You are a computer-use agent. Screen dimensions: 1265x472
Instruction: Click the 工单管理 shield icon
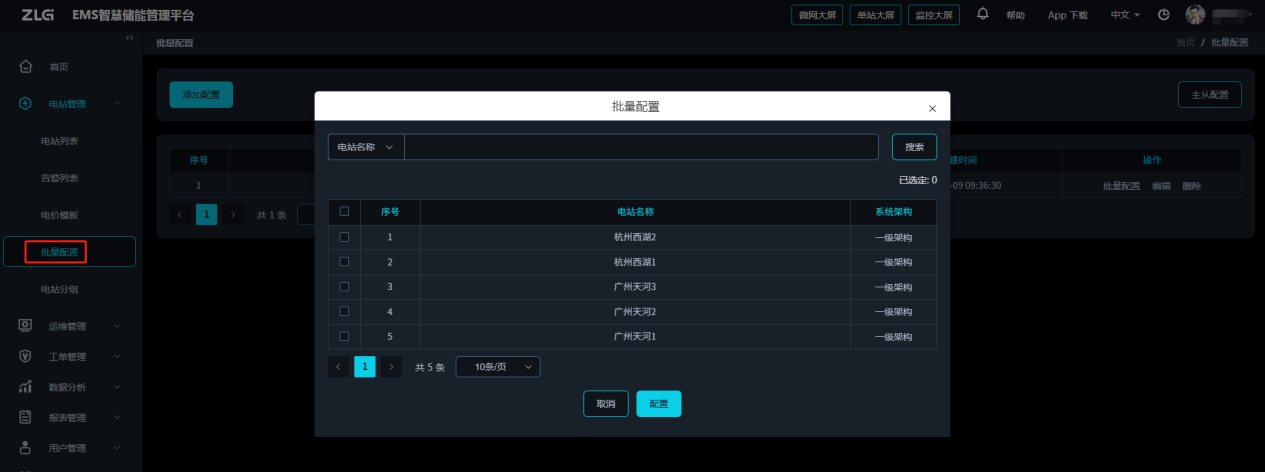tap(26, 356)
